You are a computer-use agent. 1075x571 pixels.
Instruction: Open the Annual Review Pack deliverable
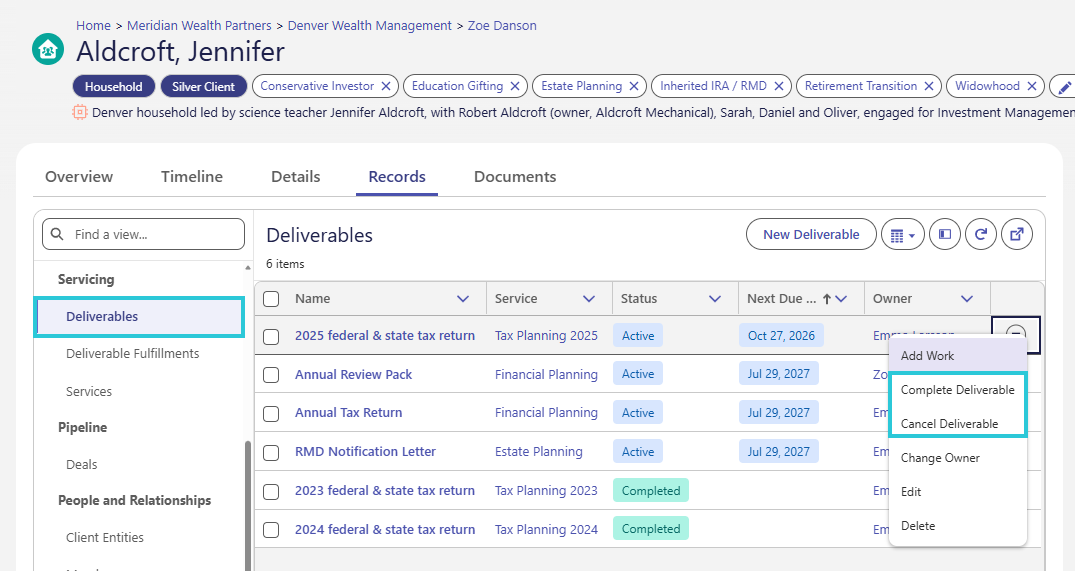(353, 374)
